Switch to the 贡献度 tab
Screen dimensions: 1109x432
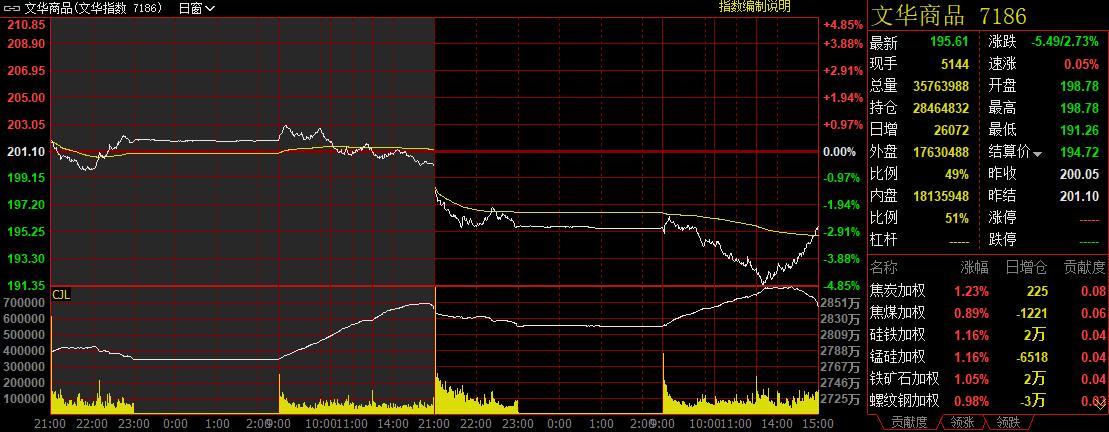pyautogui.click(x=909, y=422)
